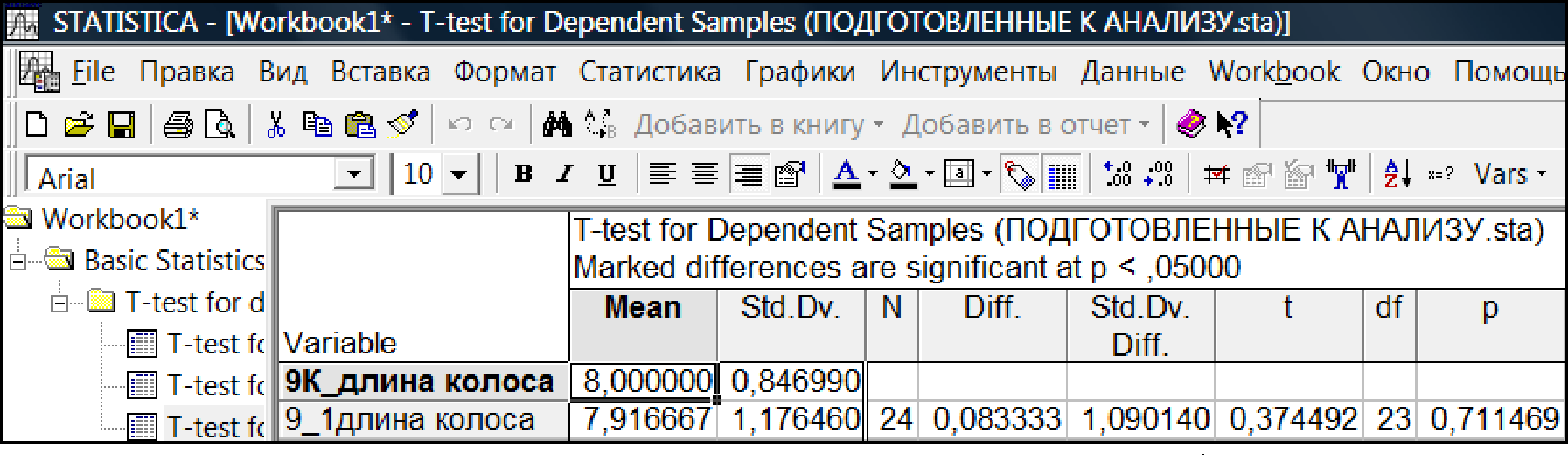Open the Статистика menu

pos(650,72)
